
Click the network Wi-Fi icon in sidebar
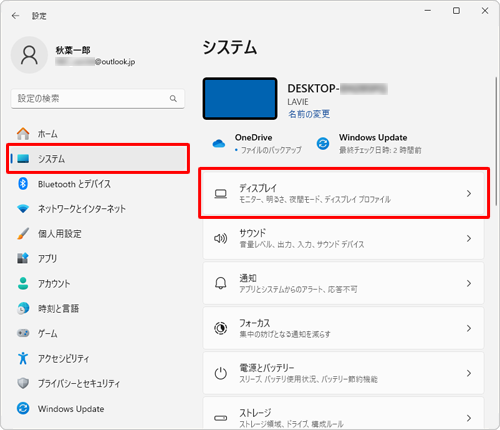pyautogui.click(x=23, y=209)
